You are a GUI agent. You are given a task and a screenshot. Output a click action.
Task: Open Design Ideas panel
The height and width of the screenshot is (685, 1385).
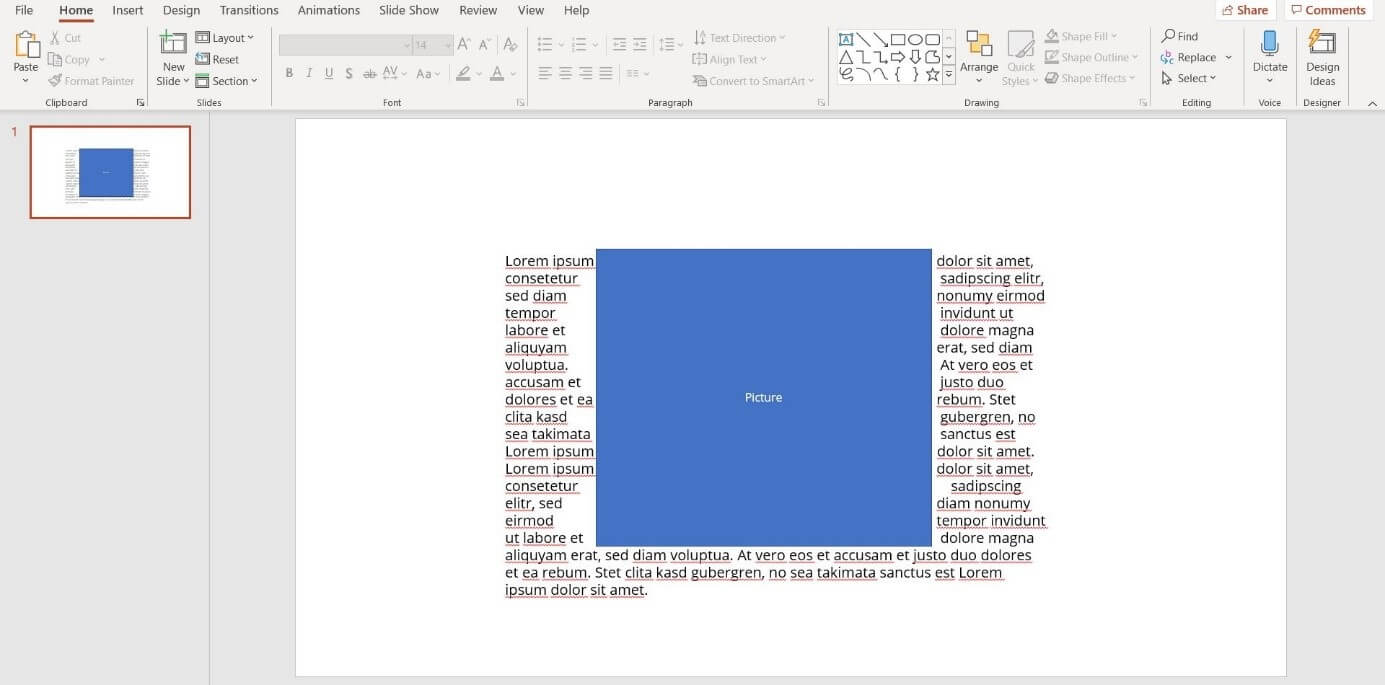point(1322,57)
